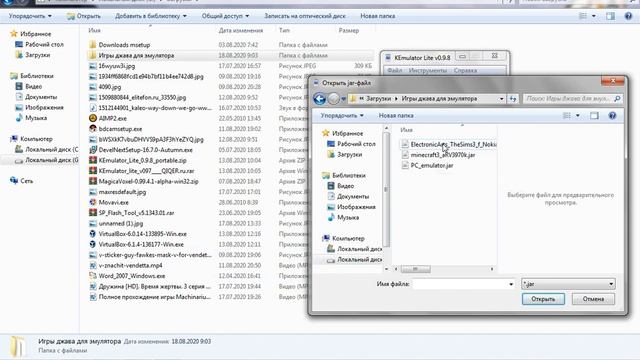This screenshot has width=640, height=360.
Task: Click Новая папка in Explorer toolbar
Action: click(377, 16)
